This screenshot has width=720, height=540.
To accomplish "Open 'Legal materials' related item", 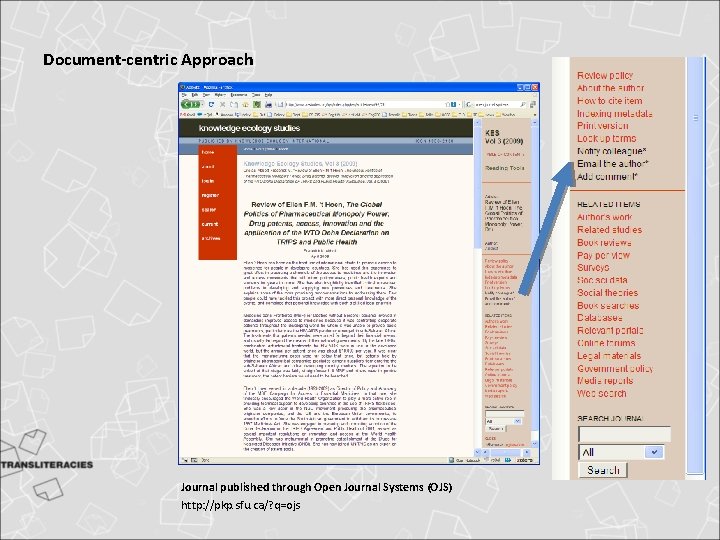I will pyautogui.click(x=609, y=356).
